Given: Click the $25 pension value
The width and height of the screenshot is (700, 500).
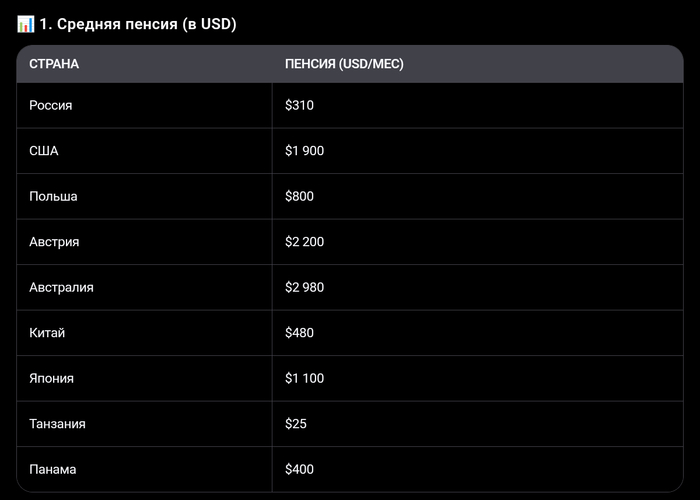Looking at the screenshot, I should pyautogui.click(x=296, y=424).
